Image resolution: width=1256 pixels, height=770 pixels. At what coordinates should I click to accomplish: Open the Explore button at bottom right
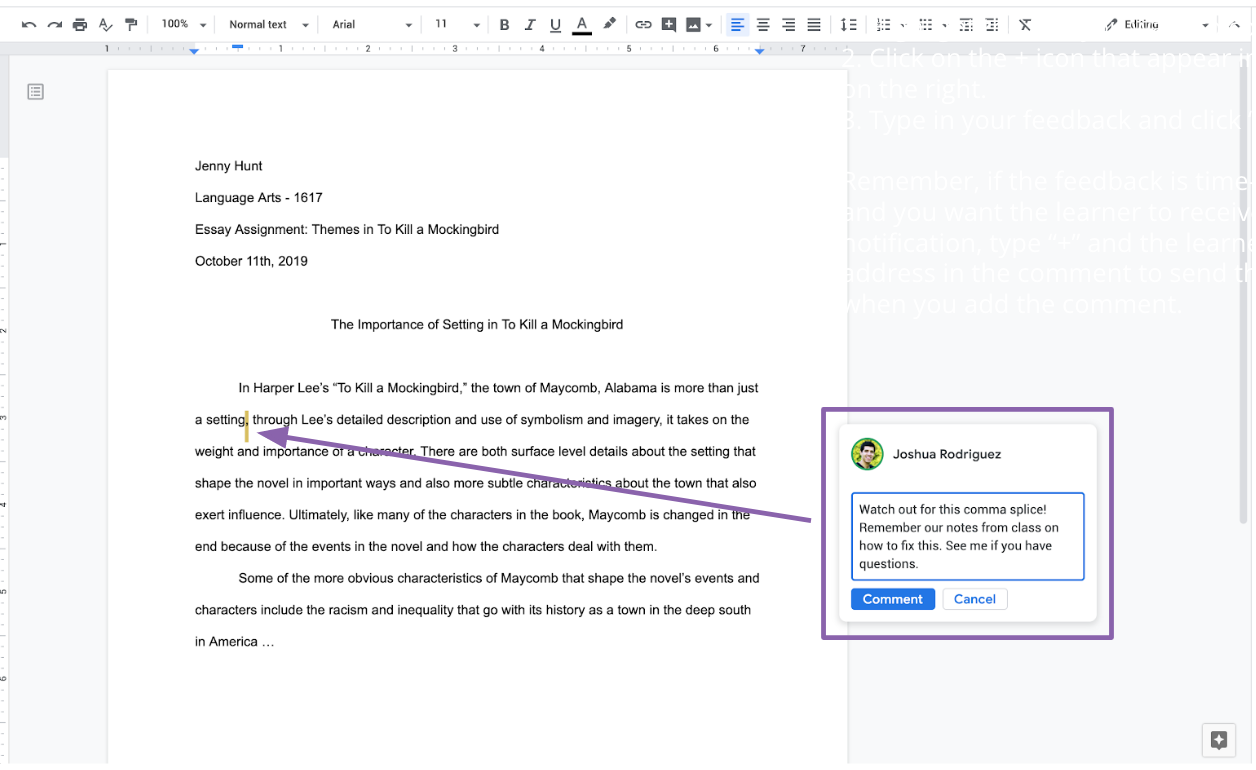pos(1218,740)
